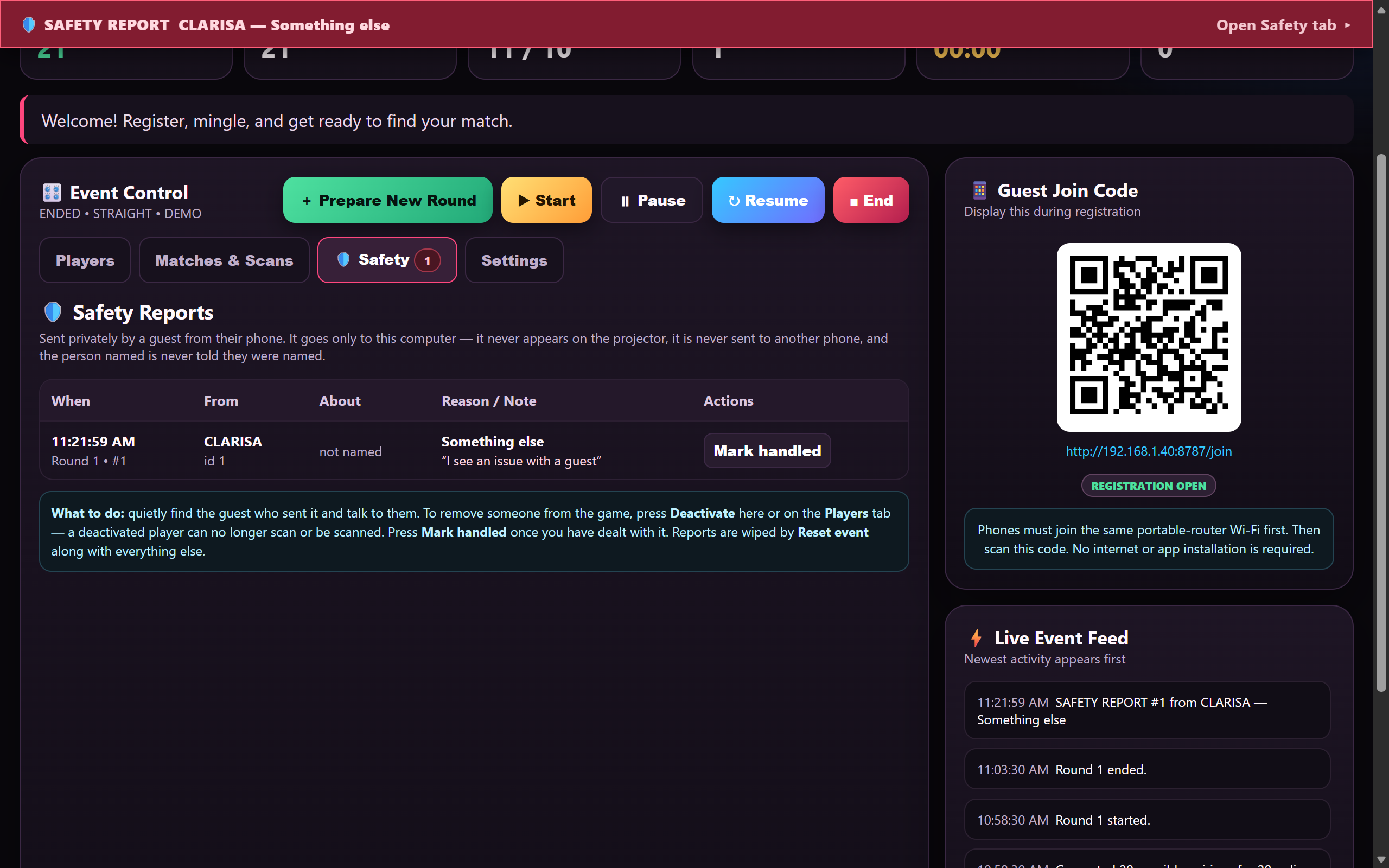Click the Guest Join Code keypad icon
The width and height of the screenshot is (1389, 868).
tap(979, 190)
